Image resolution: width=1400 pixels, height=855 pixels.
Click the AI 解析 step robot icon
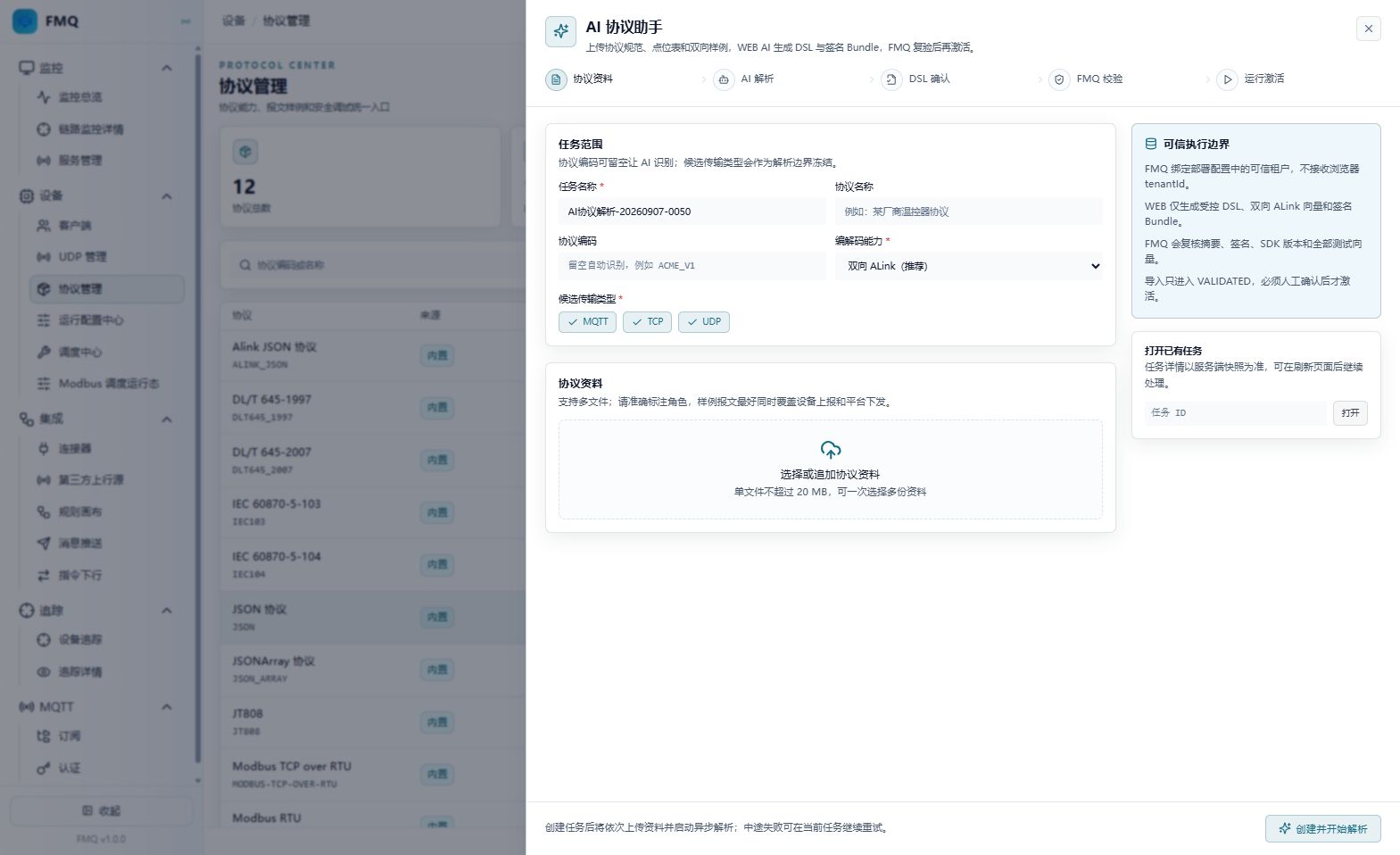(x=724, y=79)
